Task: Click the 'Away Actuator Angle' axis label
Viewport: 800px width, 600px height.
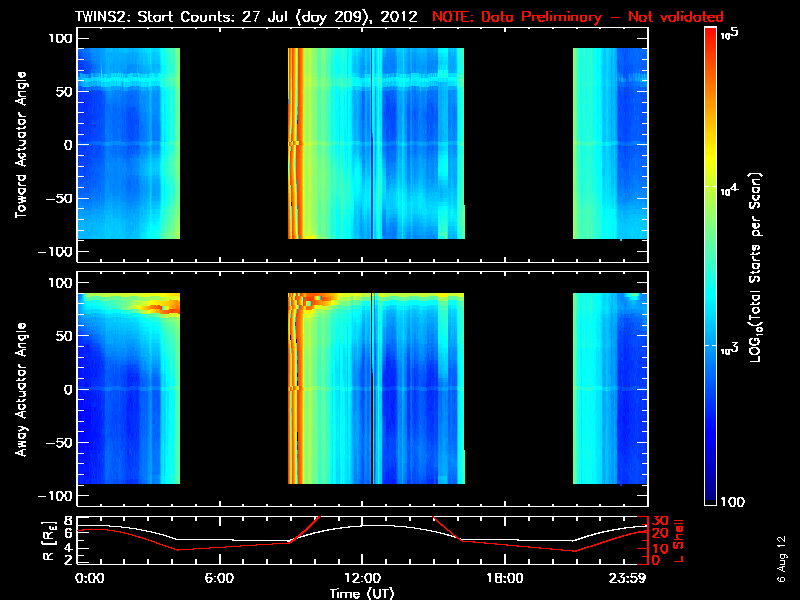Action: (x=21, y=389)
